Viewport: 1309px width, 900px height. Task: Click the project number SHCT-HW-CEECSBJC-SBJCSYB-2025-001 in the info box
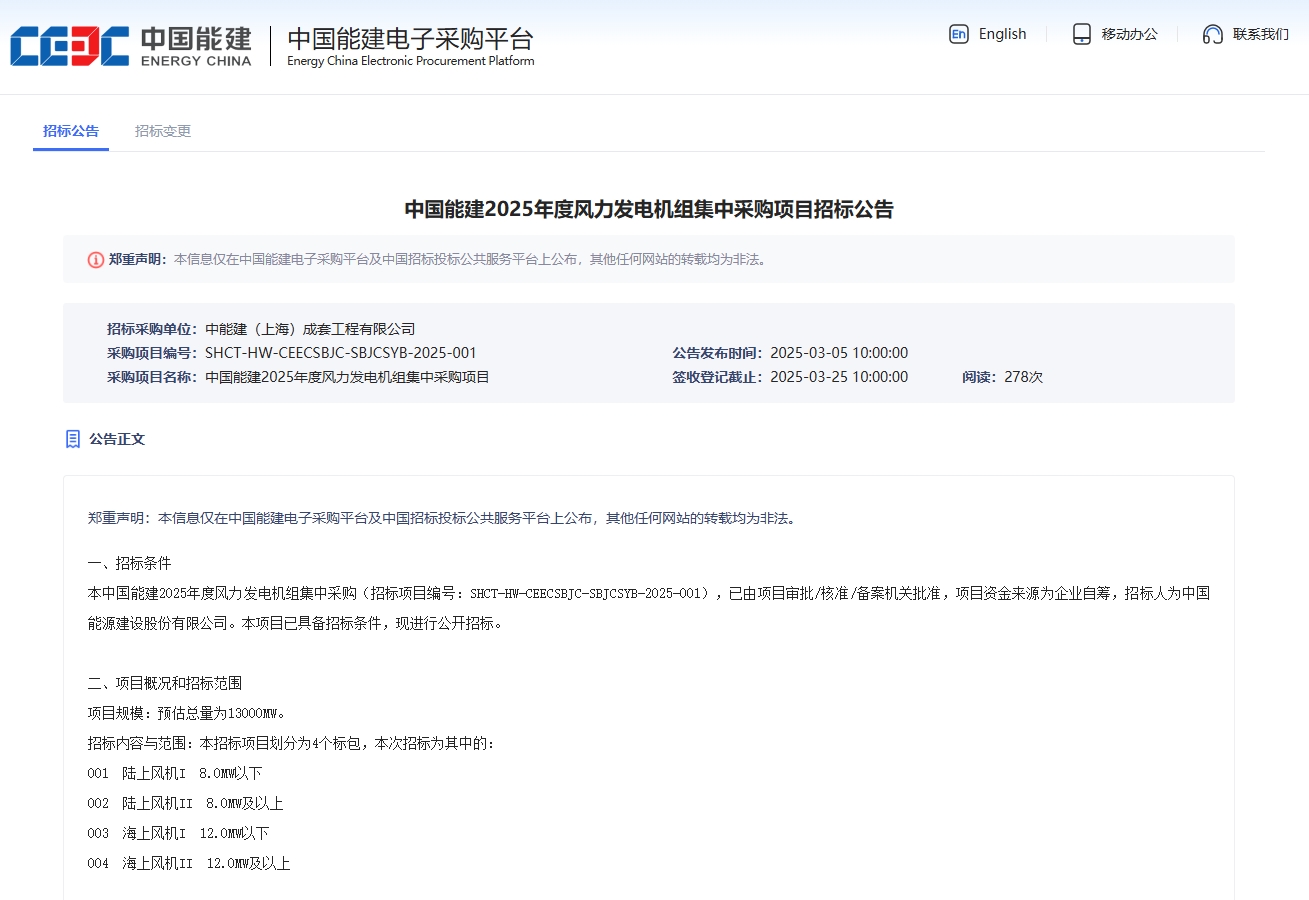coord(341,353)
